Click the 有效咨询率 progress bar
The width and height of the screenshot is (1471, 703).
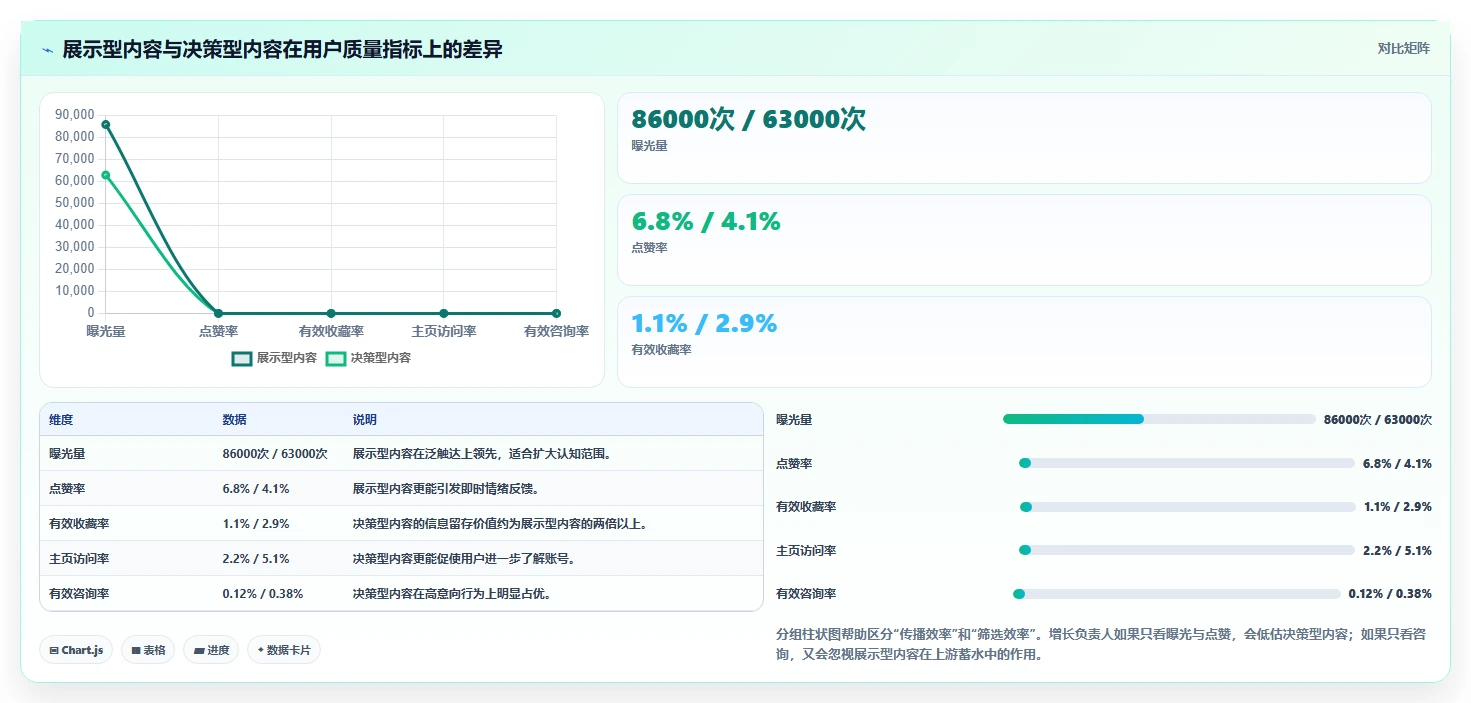point(1177,594)
